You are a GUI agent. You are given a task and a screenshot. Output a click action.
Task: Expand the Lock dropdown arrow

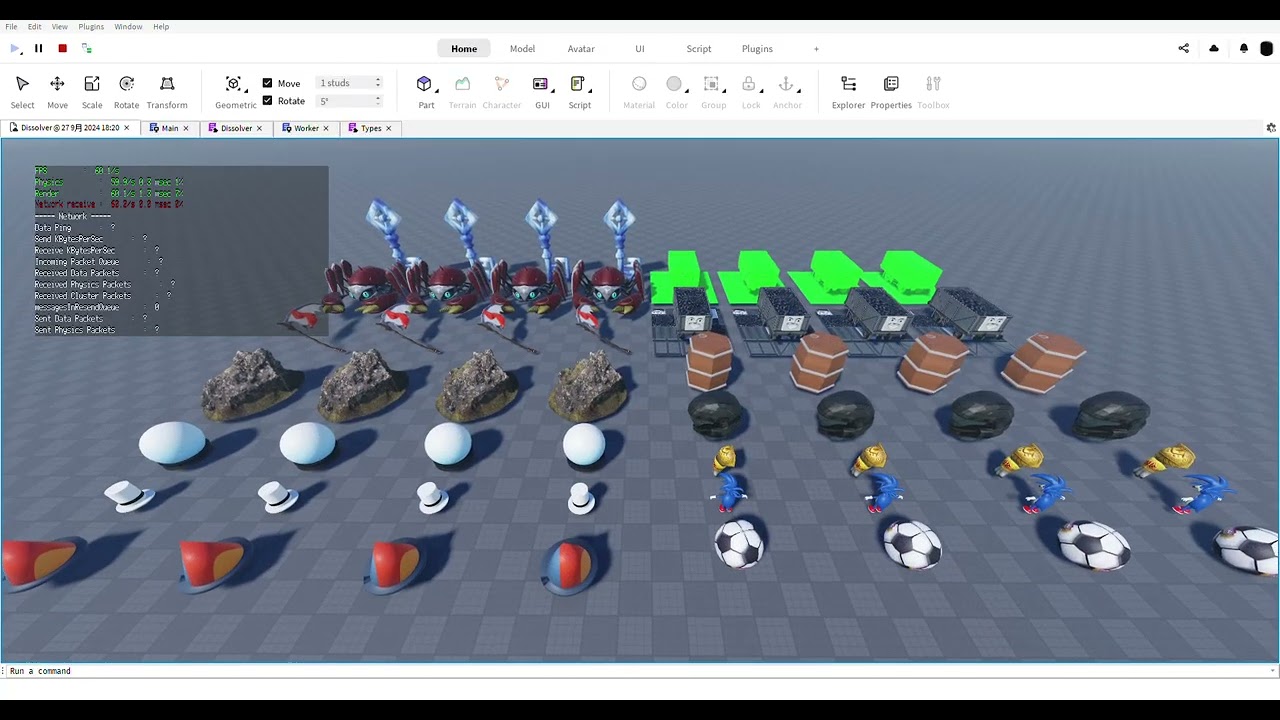click(x=760, y=92)
